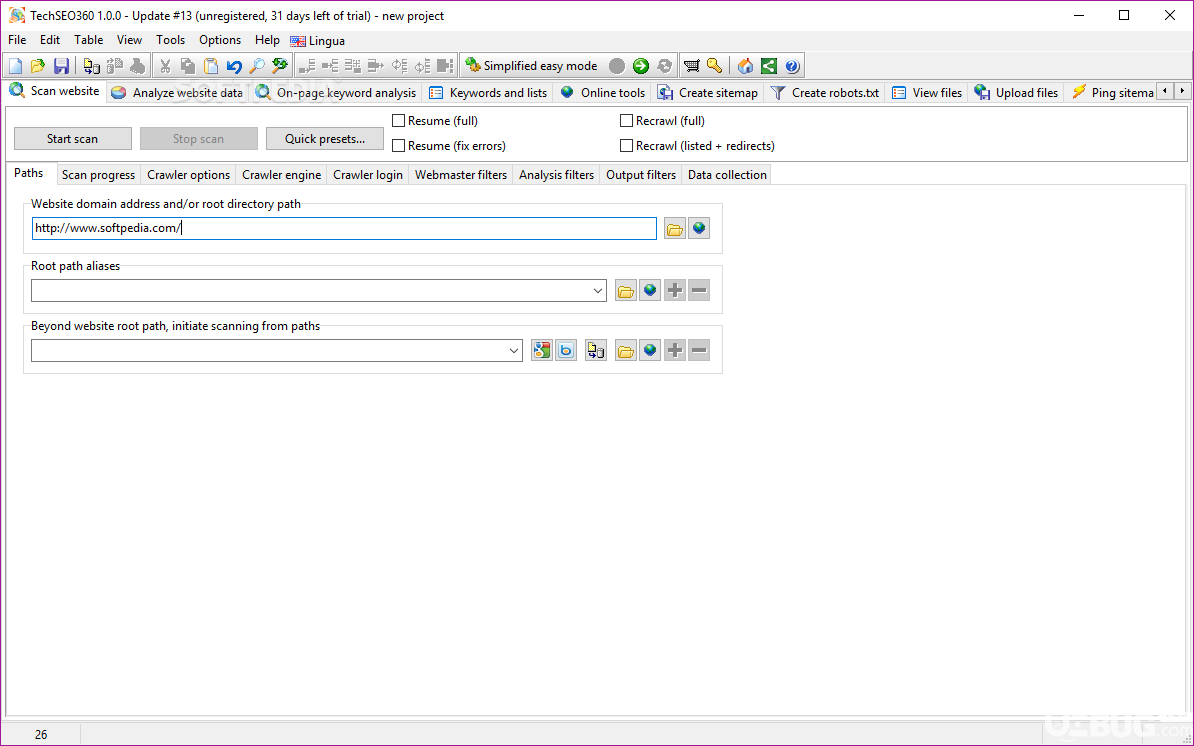Click folder icon in Root path aliases
The image size is (1194, 746).
point(626,290)
